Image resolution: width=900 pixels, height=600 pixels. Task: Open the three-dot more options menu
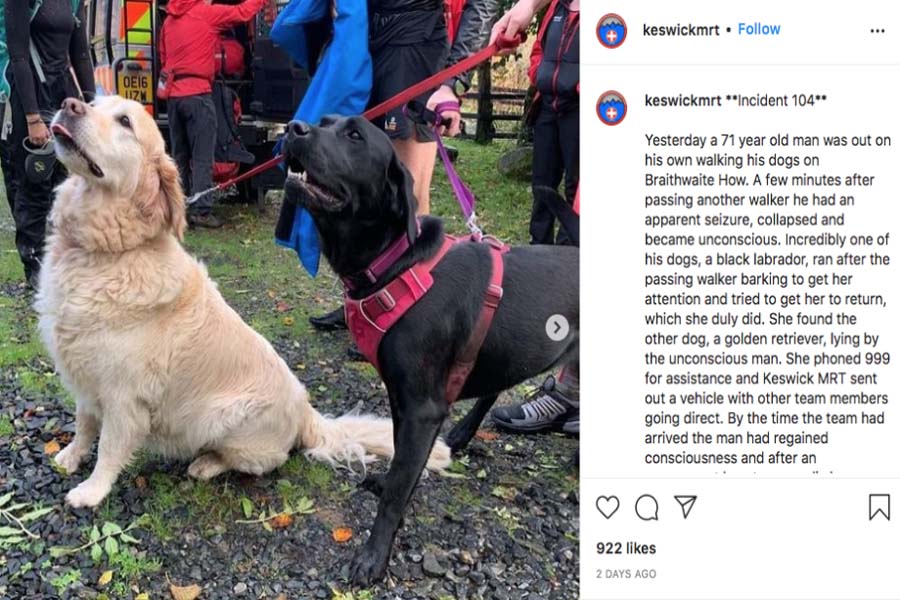click(x=878, y=31)
